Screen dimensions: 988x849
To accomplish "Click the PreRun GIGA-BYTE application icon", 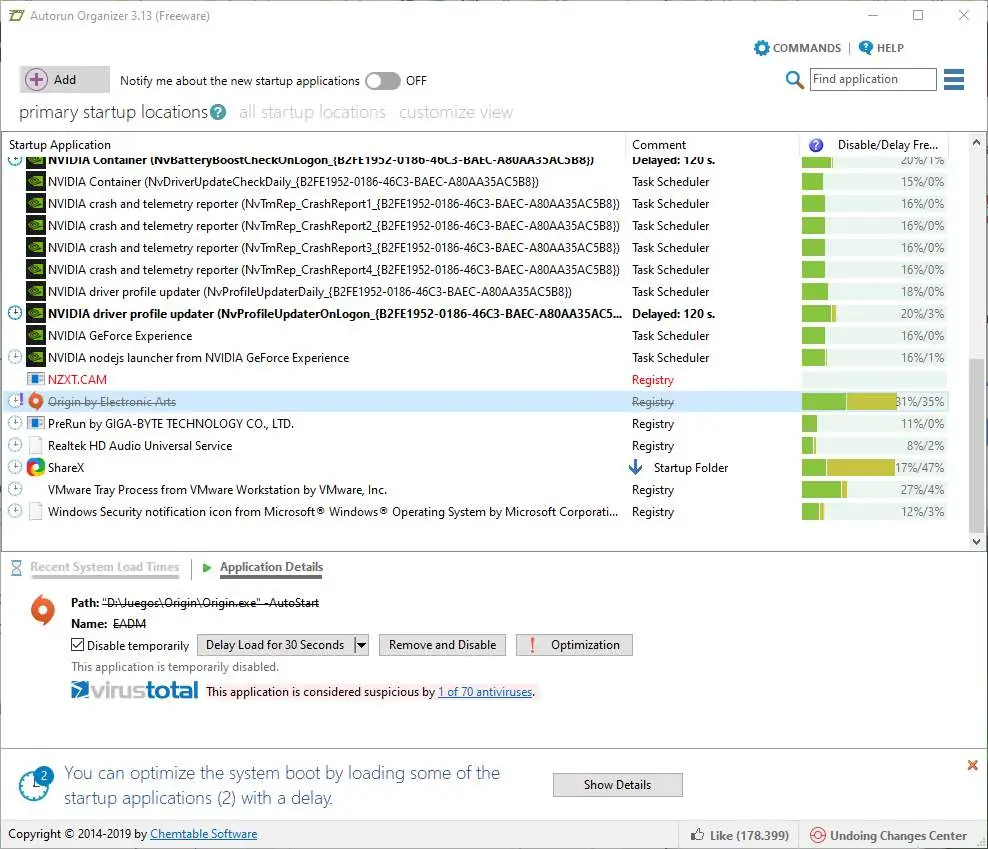I will [x=36, y=423].
